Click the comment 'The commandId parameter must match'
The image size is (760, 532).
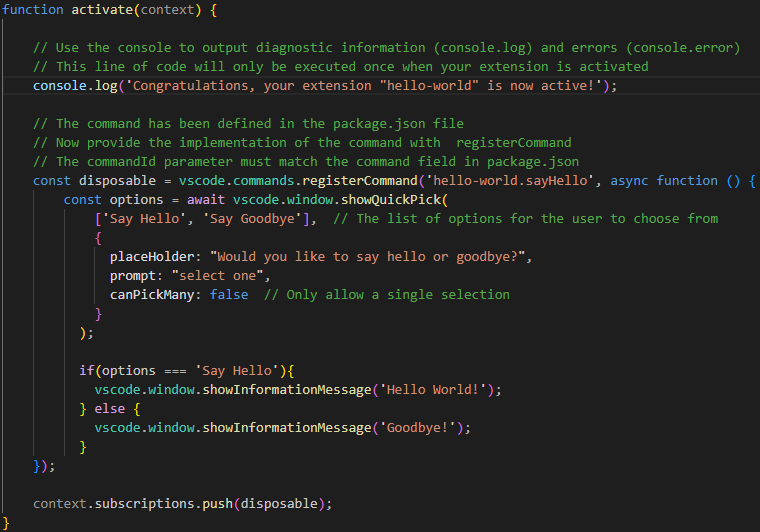coord(306,161)
